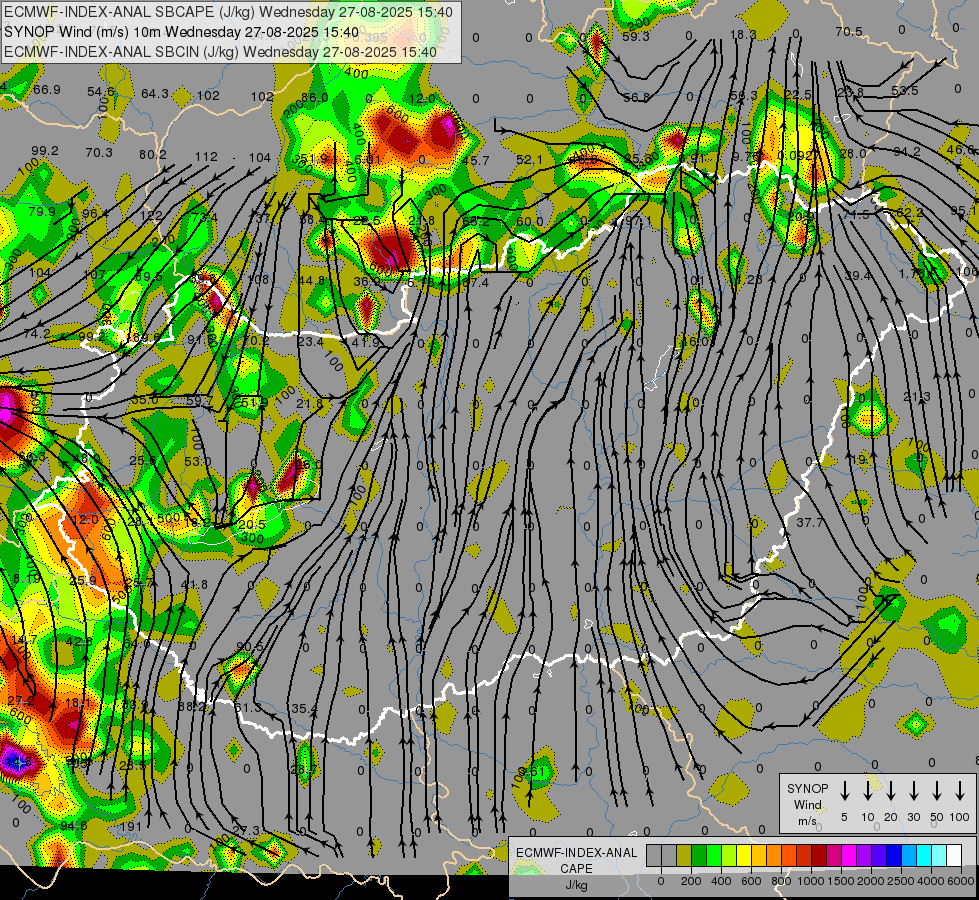This screenshot has height=900, width=979.
Task: Click the '4000' tick label on the CAPE scale
Action: [x=931, y=881]
